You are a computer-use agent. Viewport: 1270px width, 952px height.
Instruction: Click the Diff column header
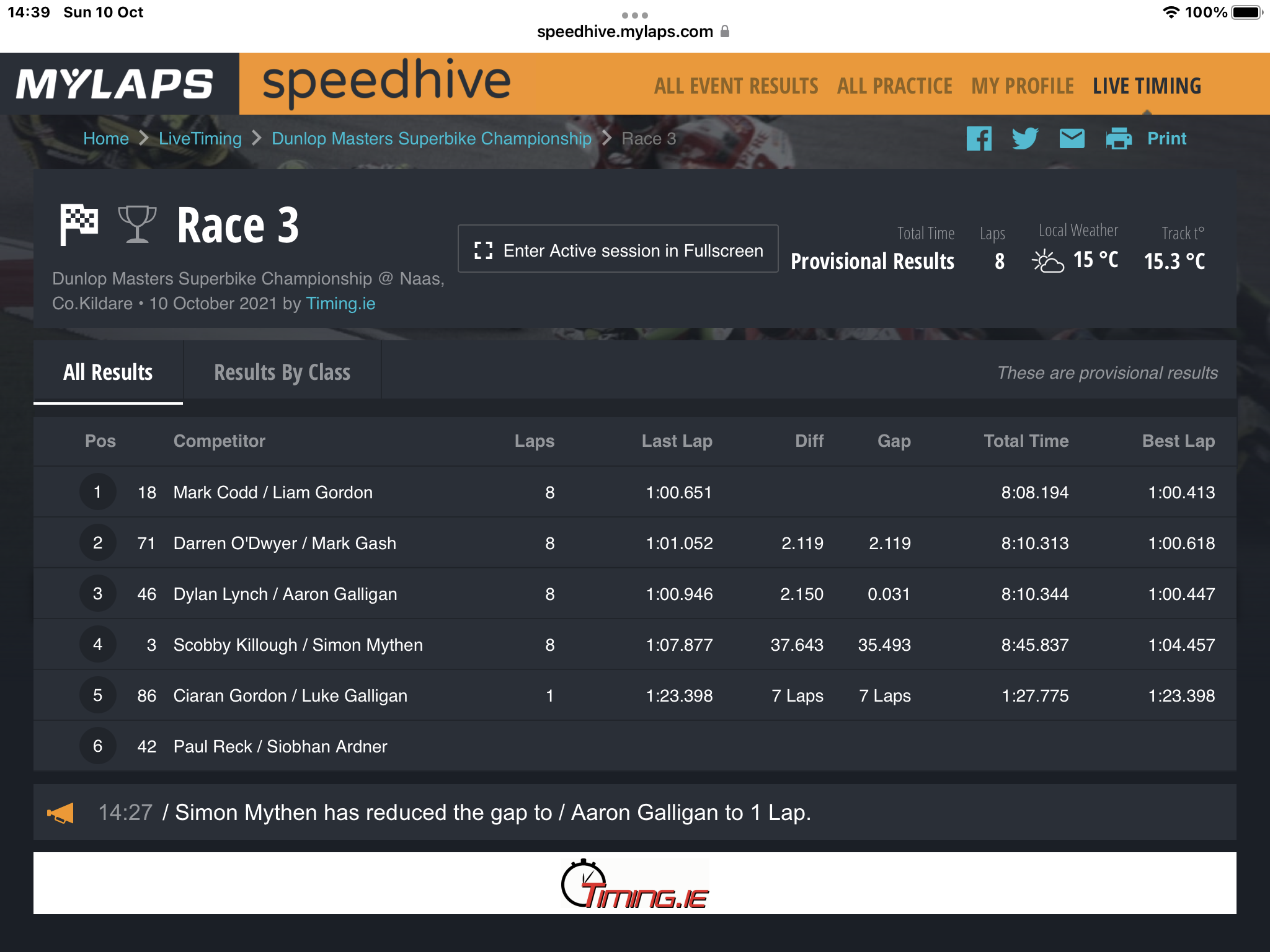tap(809, 441)
